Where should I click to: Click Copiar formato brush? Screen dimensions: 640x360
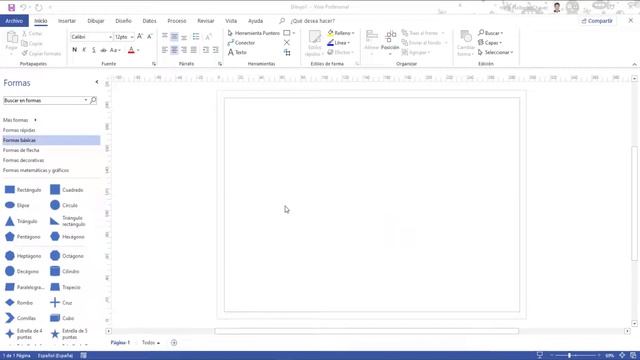tap(41, 53)
